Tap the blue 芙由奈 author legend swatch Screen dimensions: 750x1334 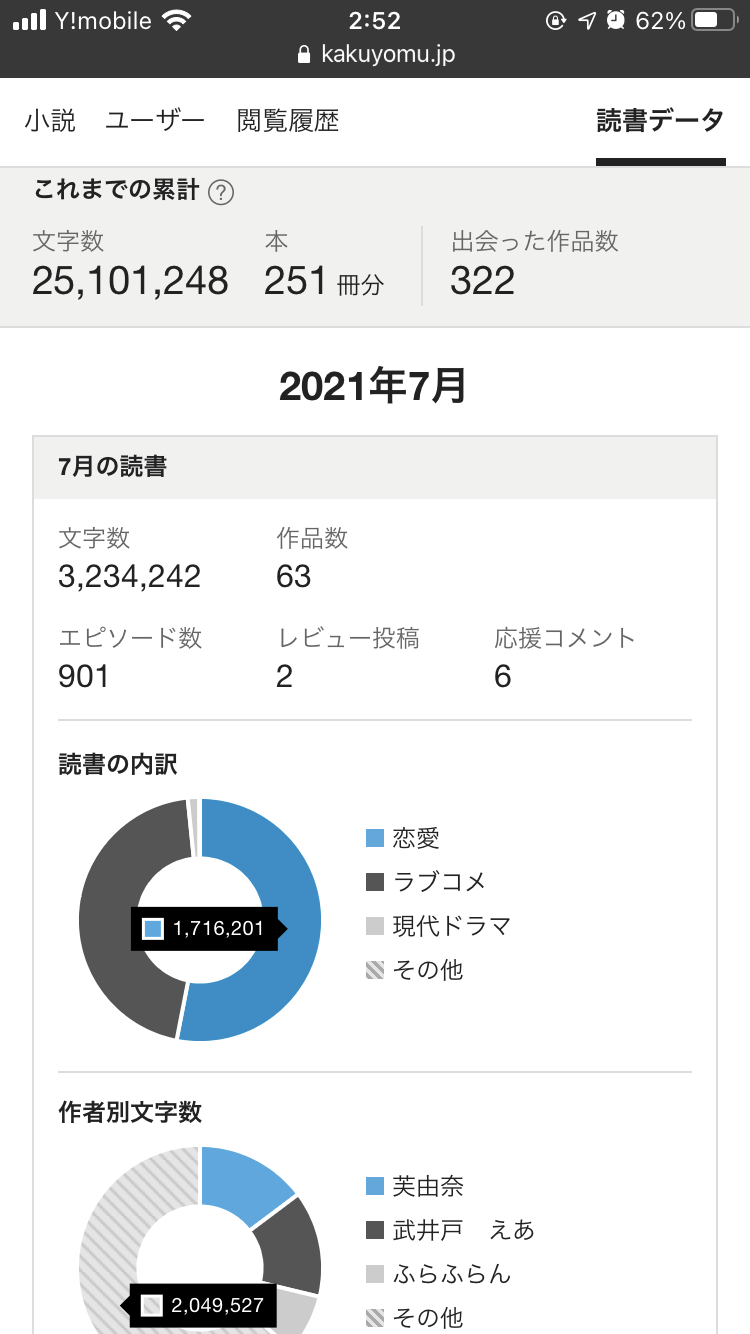(375, 1186)
